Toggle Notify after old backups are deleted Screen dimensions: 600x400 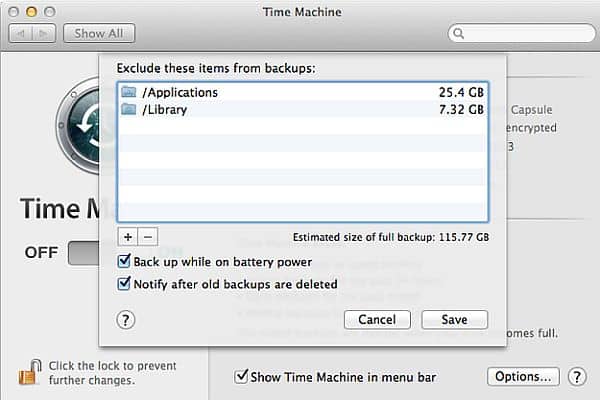pyautogui.click(x=124, y=284)
